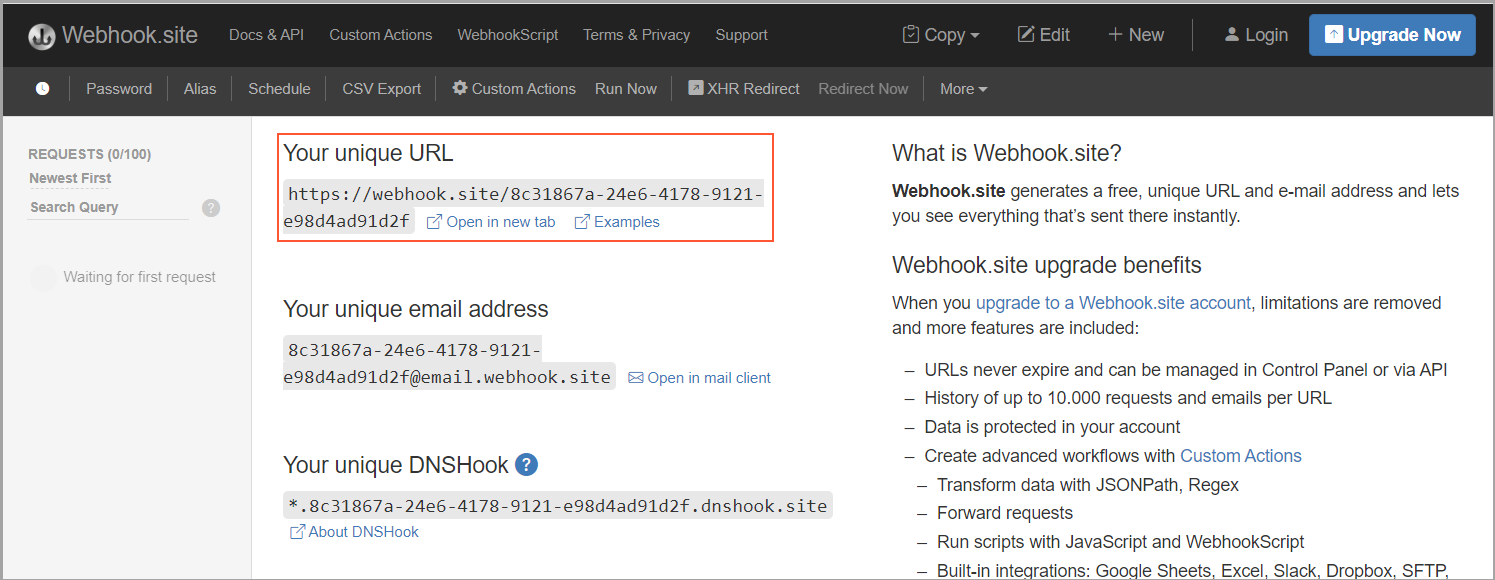Viewport: 1495px width, 580px height.
Task: Click the Upgrade Now button
Action: 1392,35
